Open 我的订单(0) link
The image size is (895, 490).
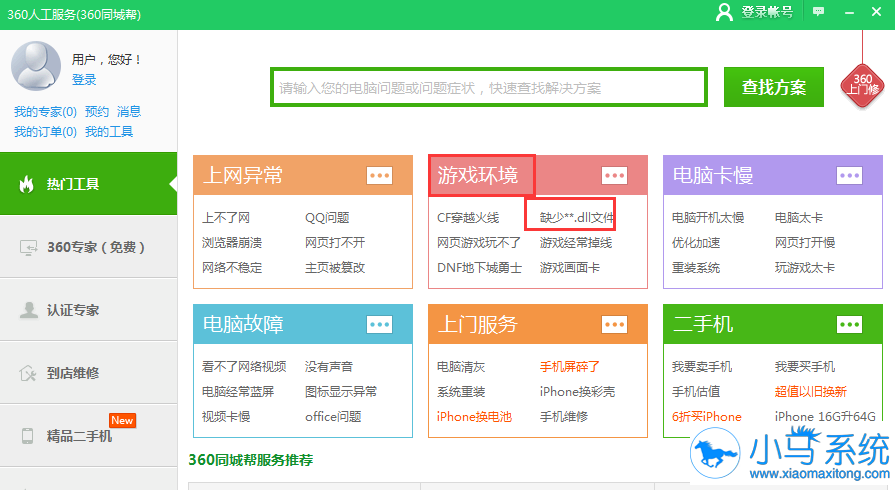(x=45, y=132)
